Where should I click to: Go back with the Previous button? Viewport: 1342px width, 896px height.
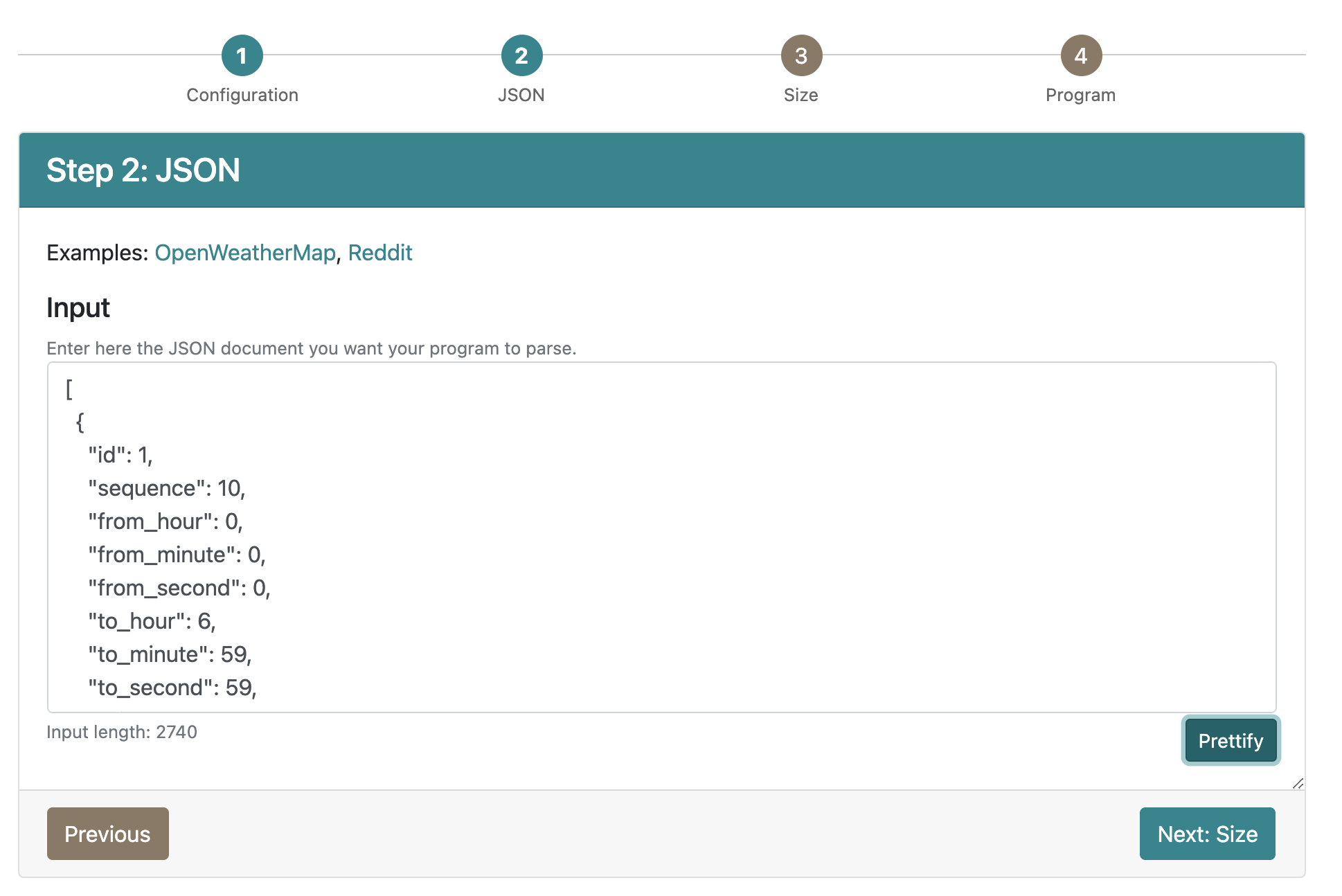point(108,834)
